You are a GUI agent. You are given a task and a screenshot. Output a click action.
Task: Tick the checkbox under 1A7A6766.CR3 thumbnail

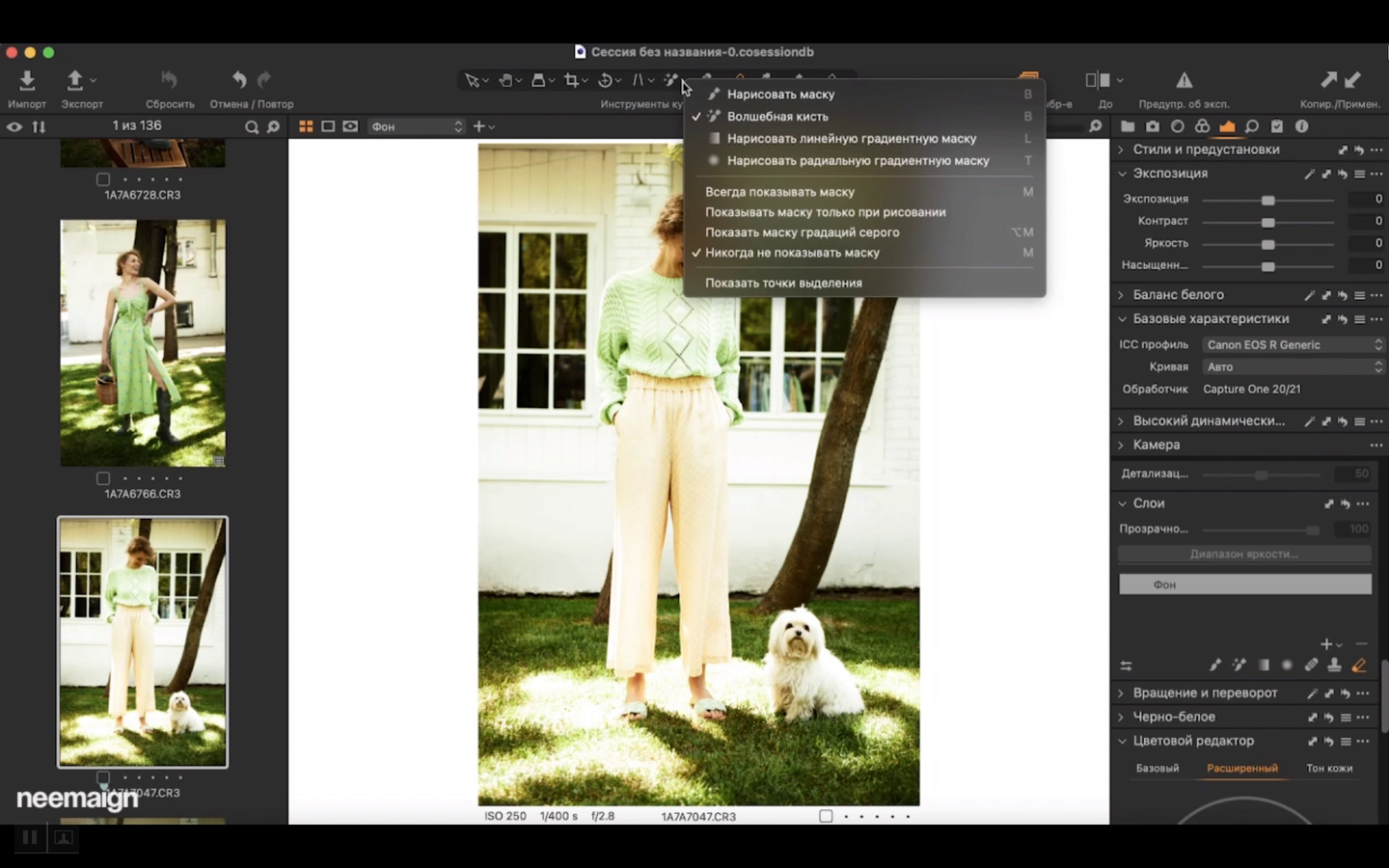[103, 478]
